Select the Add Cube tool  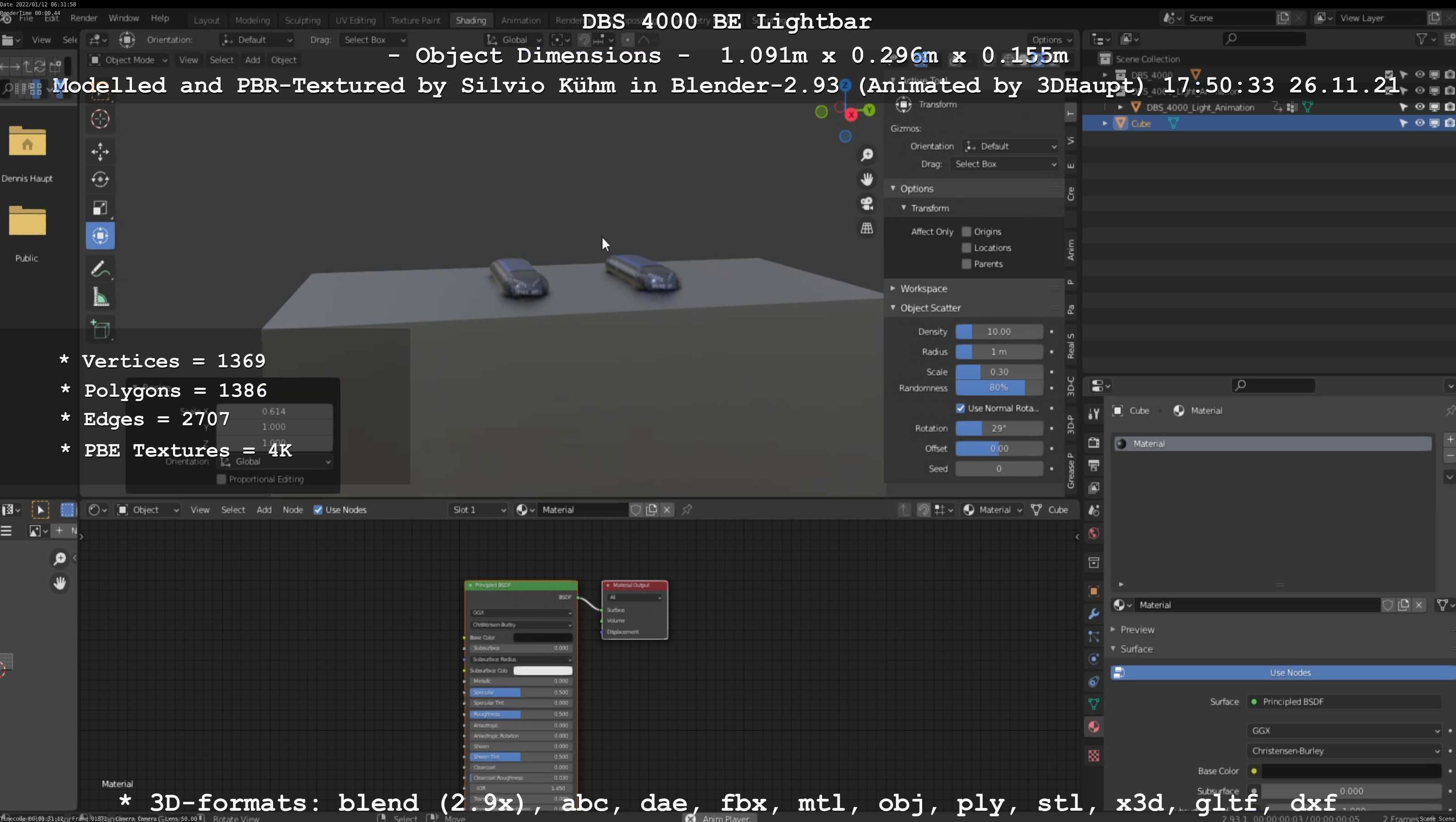coord(100,330)
